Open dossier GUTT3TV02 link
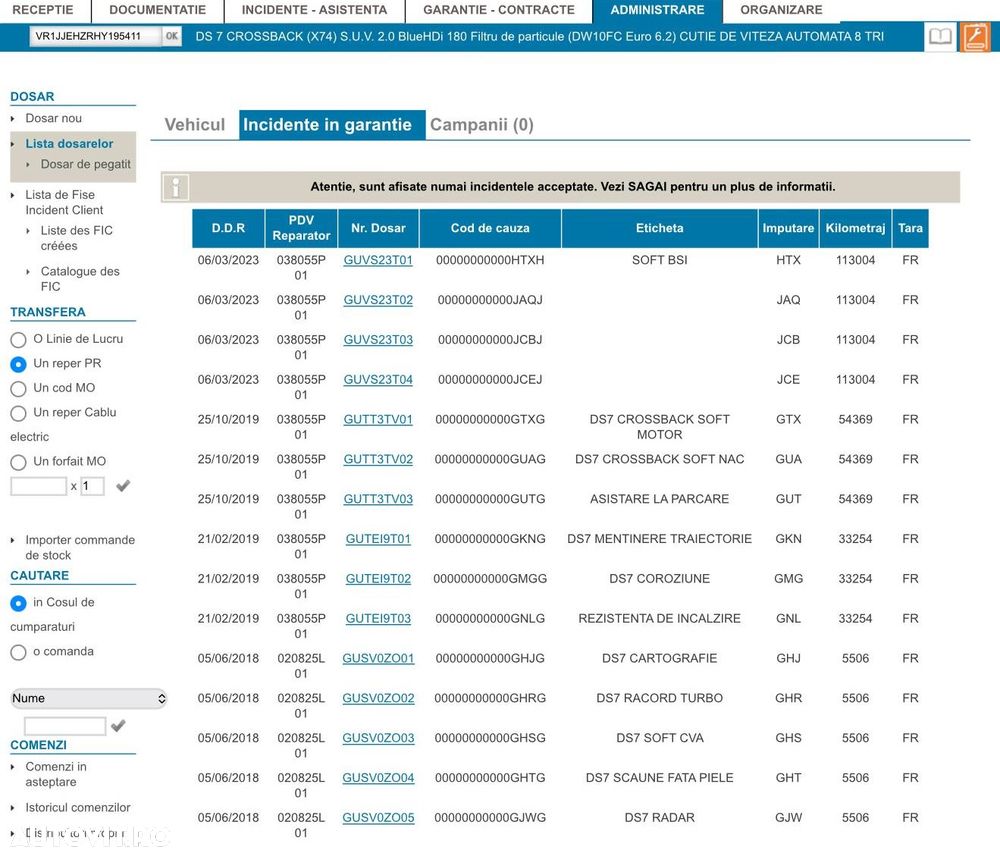Screen dimensions: 1000x857 [x=378, y=460]
